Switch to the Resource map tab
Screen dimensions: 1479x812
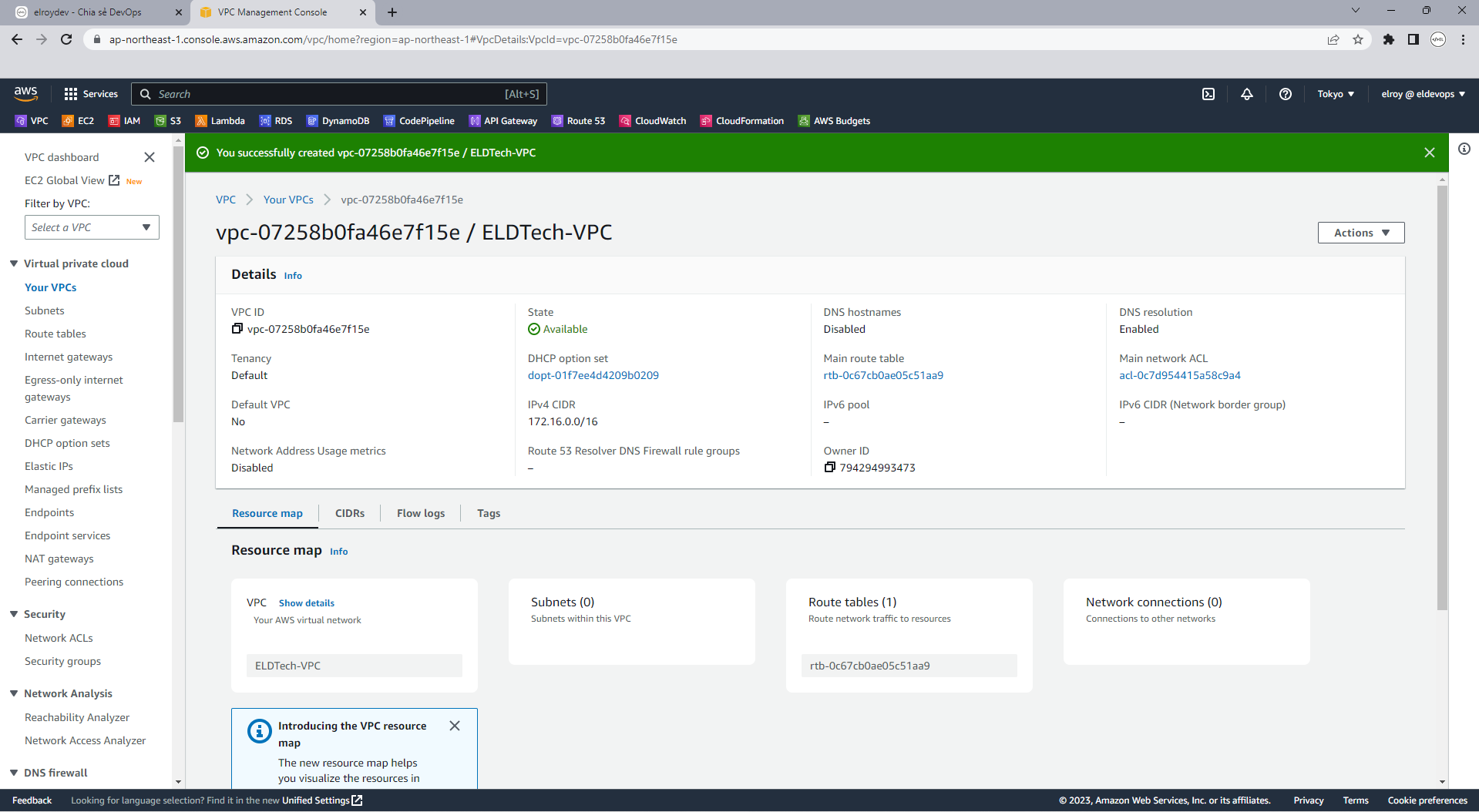click(x=267, y=513)
